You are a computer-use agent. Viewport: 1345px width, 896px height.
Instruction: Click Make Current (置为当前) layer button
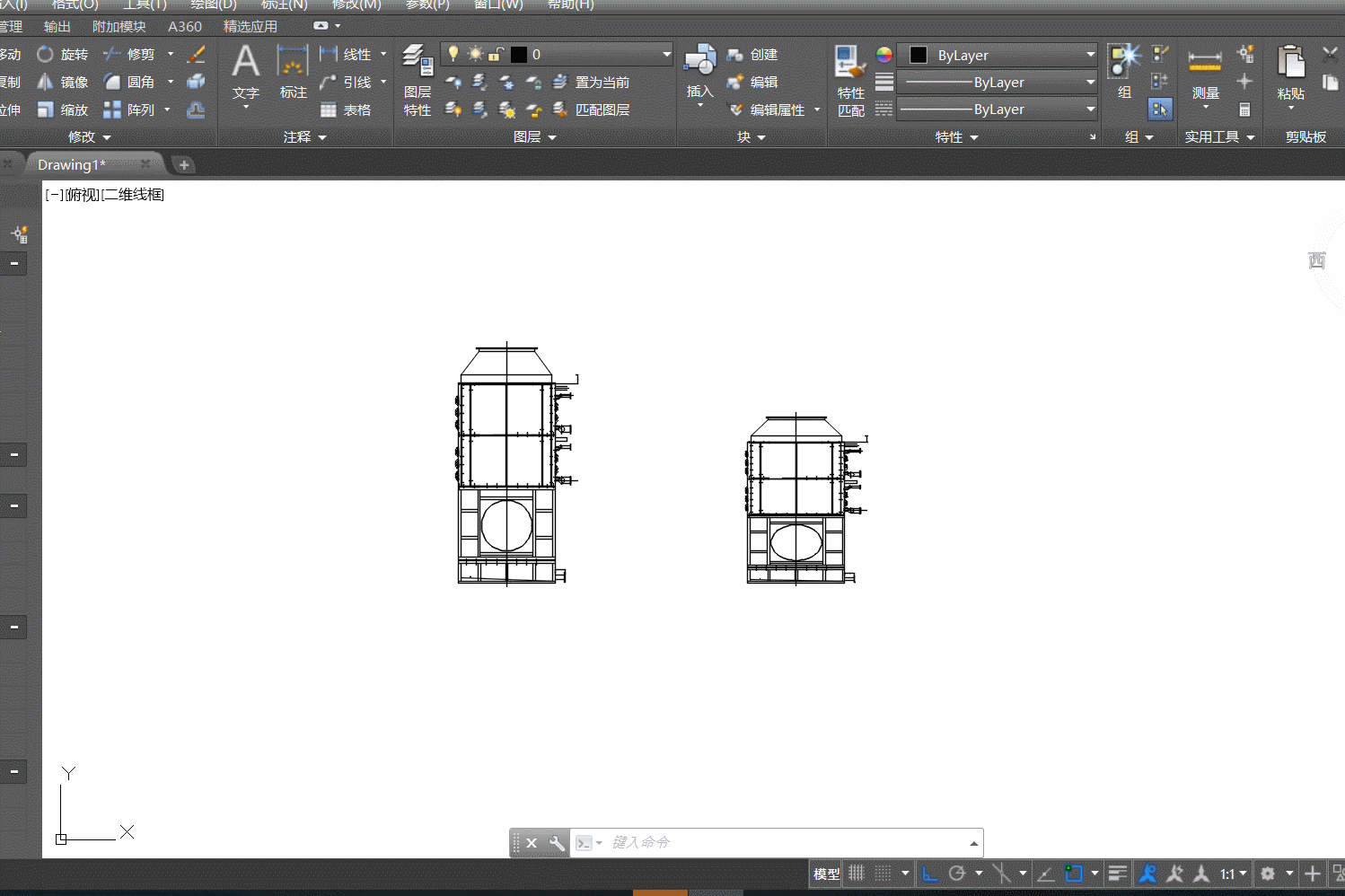pos(590,83)
